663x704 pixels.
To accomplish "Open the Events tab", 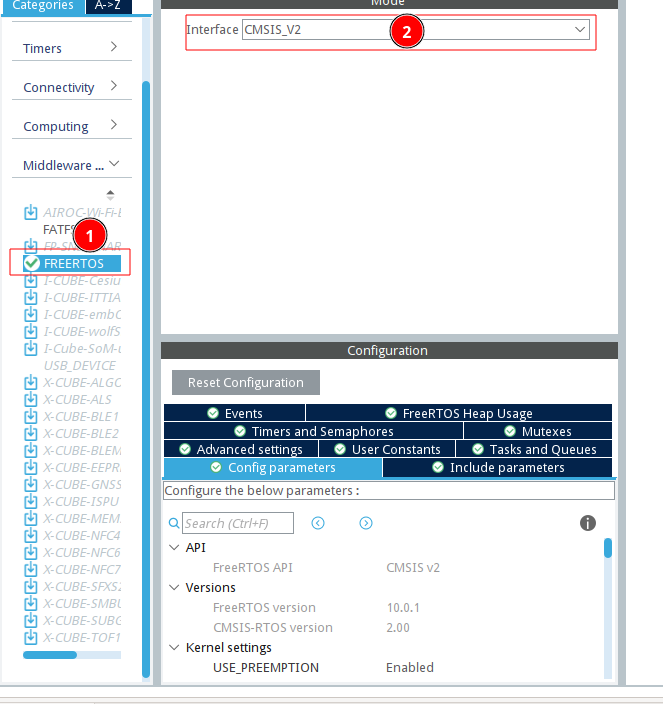I will pos(234,413).
